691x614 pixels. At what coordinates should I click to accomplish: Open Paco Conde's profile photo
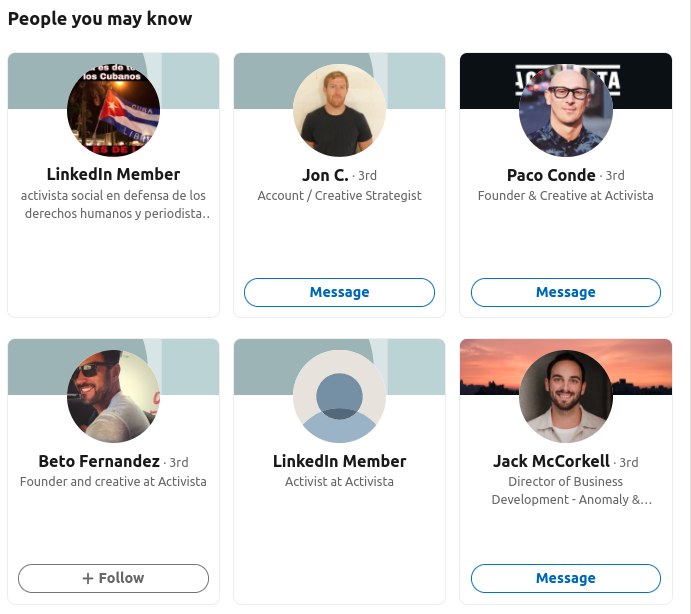(x=566, y=111)
